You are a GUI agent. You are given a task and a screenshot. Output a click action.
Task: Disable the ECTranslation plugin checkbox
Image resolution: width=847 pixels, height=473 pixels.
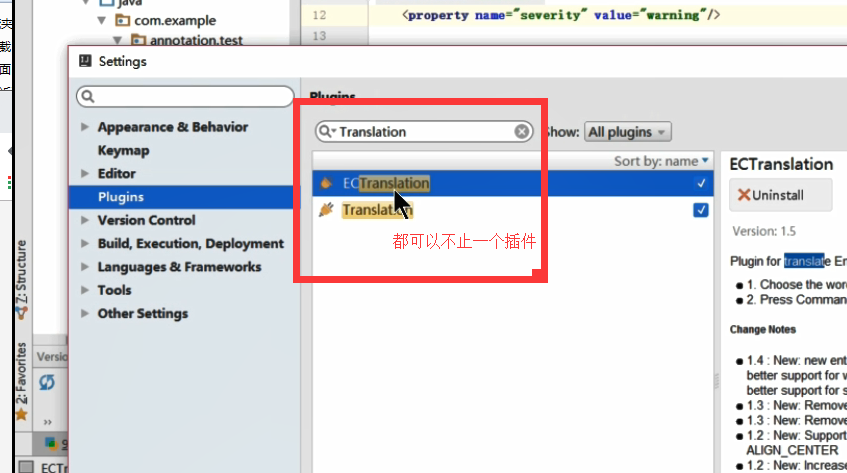(701, 184)
